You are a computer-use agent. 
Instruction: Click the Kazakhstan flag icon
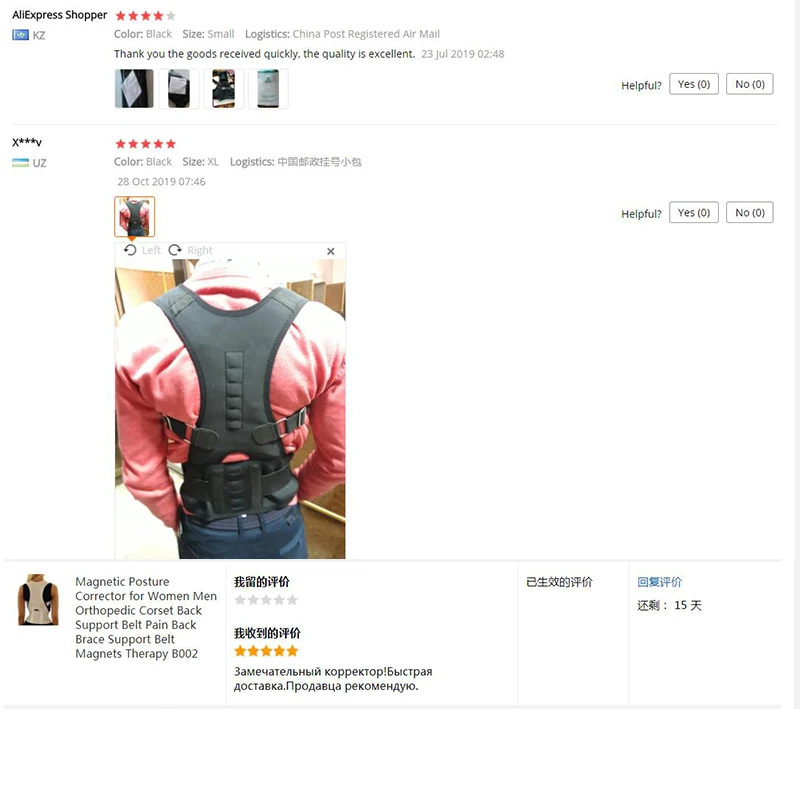[20, 35]
